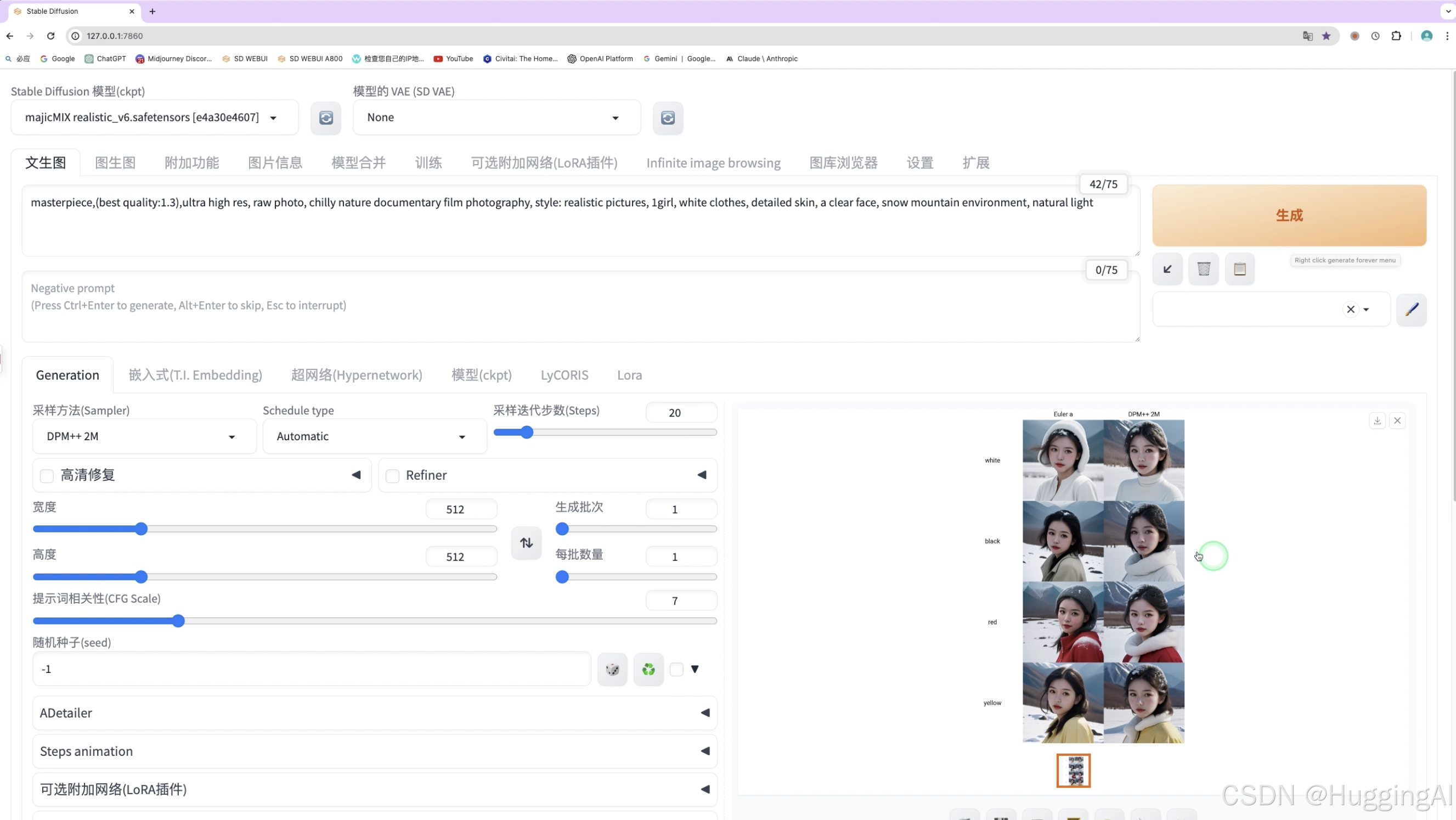The width and height of the screenshot is (1456, 820).
Task: Expand the extra seed options triangle
Action: pos(695,669)
